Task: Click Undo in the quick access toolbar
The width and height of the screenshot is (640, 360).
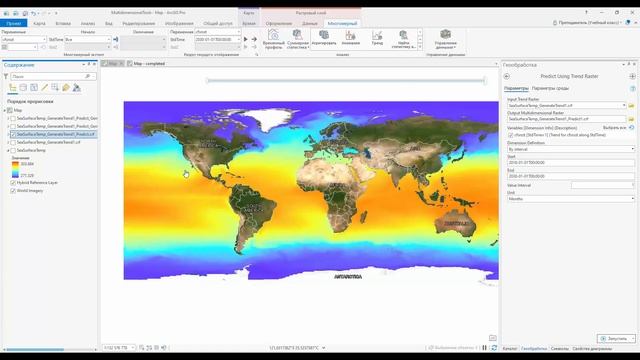Action: click(x=34, y=13)
